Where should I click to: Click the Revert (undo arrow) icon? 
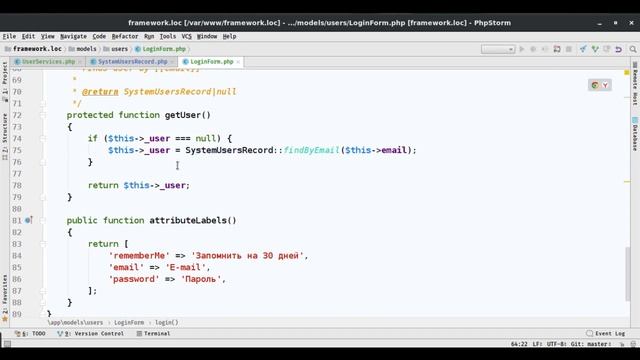click(x=618, y=49)
